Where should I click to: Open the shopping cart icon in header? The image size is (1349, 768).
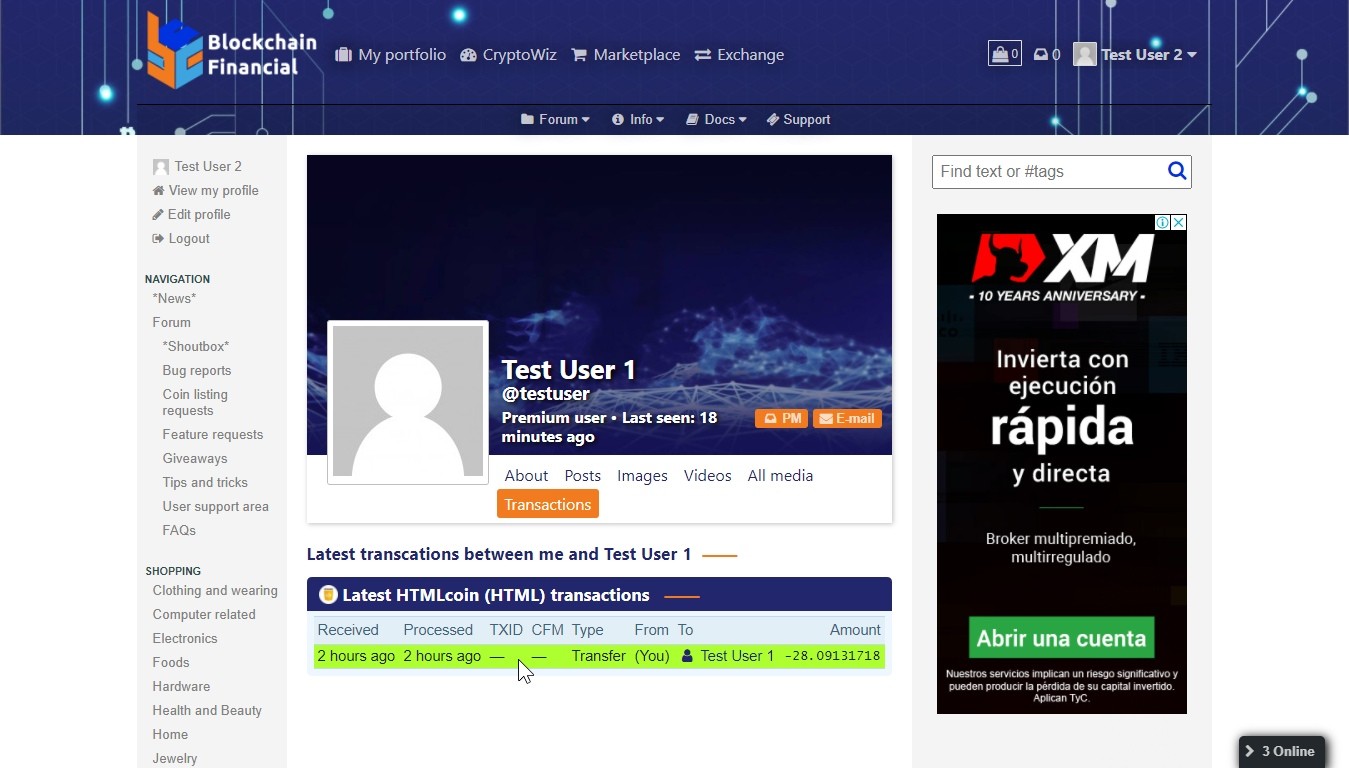click(x=1004, y=54)
